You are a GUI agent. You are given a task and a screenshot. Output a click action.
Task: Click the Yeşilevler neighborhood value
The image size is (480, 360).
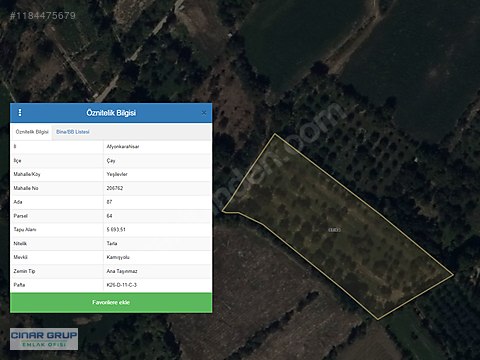tap(117, 174)
